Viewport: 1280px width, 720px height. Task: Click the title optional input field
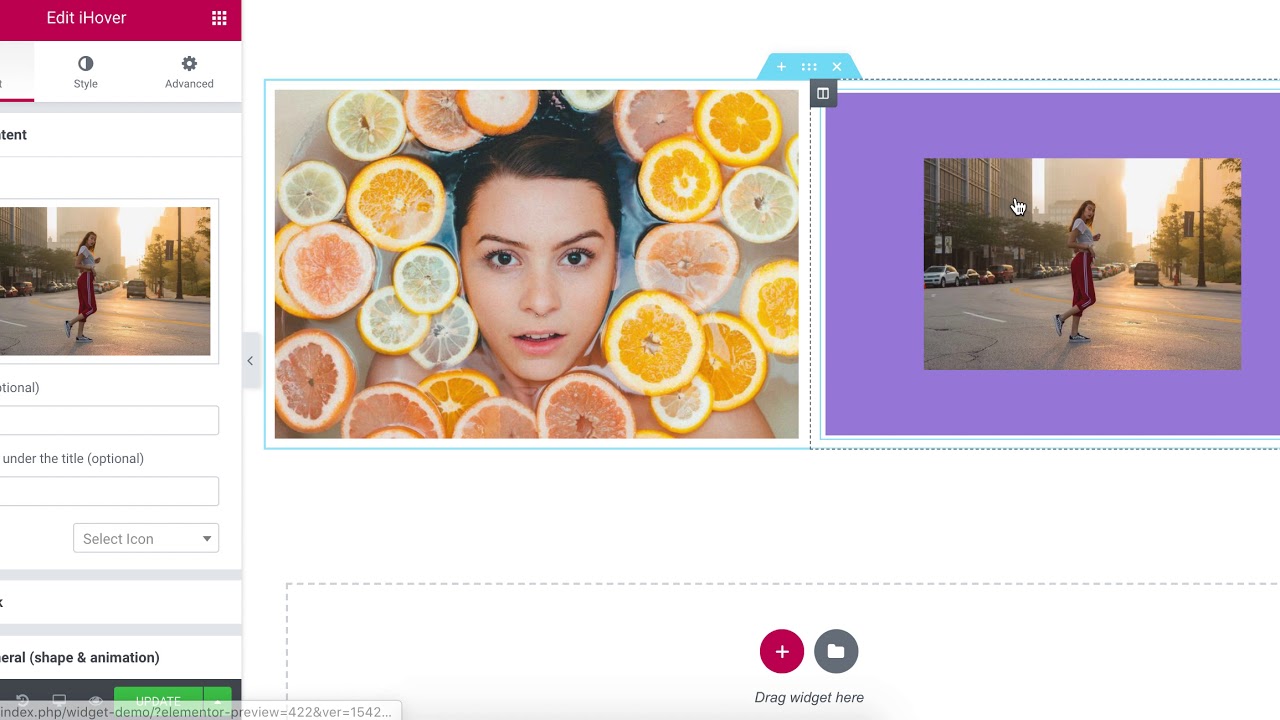[109, 420]
